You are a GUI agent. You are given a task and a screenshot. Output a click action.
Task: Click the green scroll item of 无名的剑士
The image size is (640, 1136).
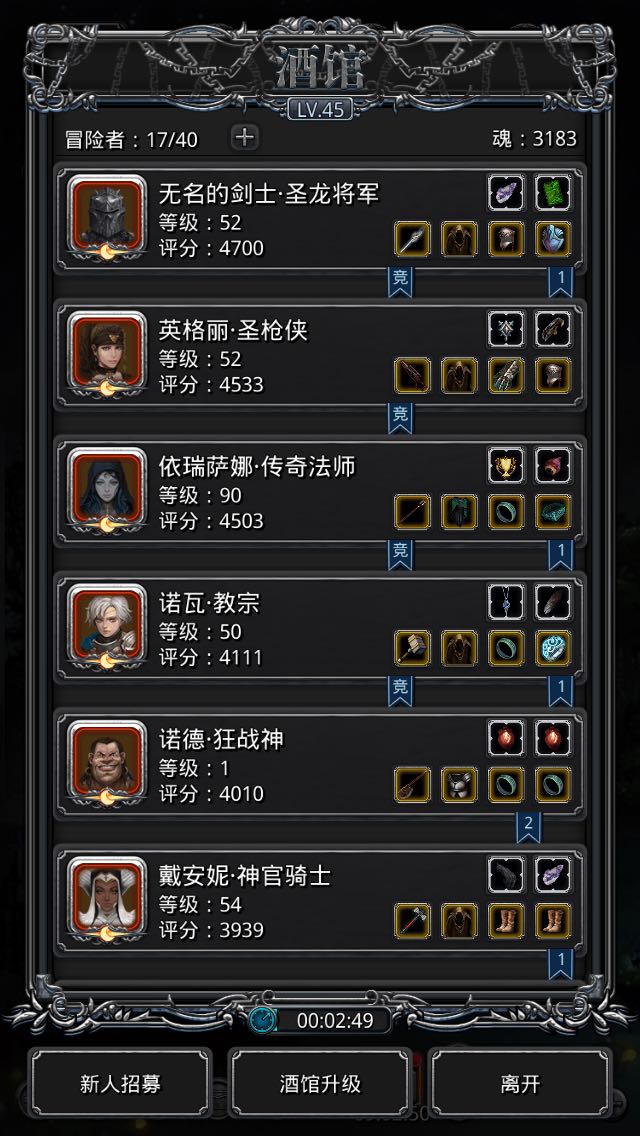pos(554,193)
